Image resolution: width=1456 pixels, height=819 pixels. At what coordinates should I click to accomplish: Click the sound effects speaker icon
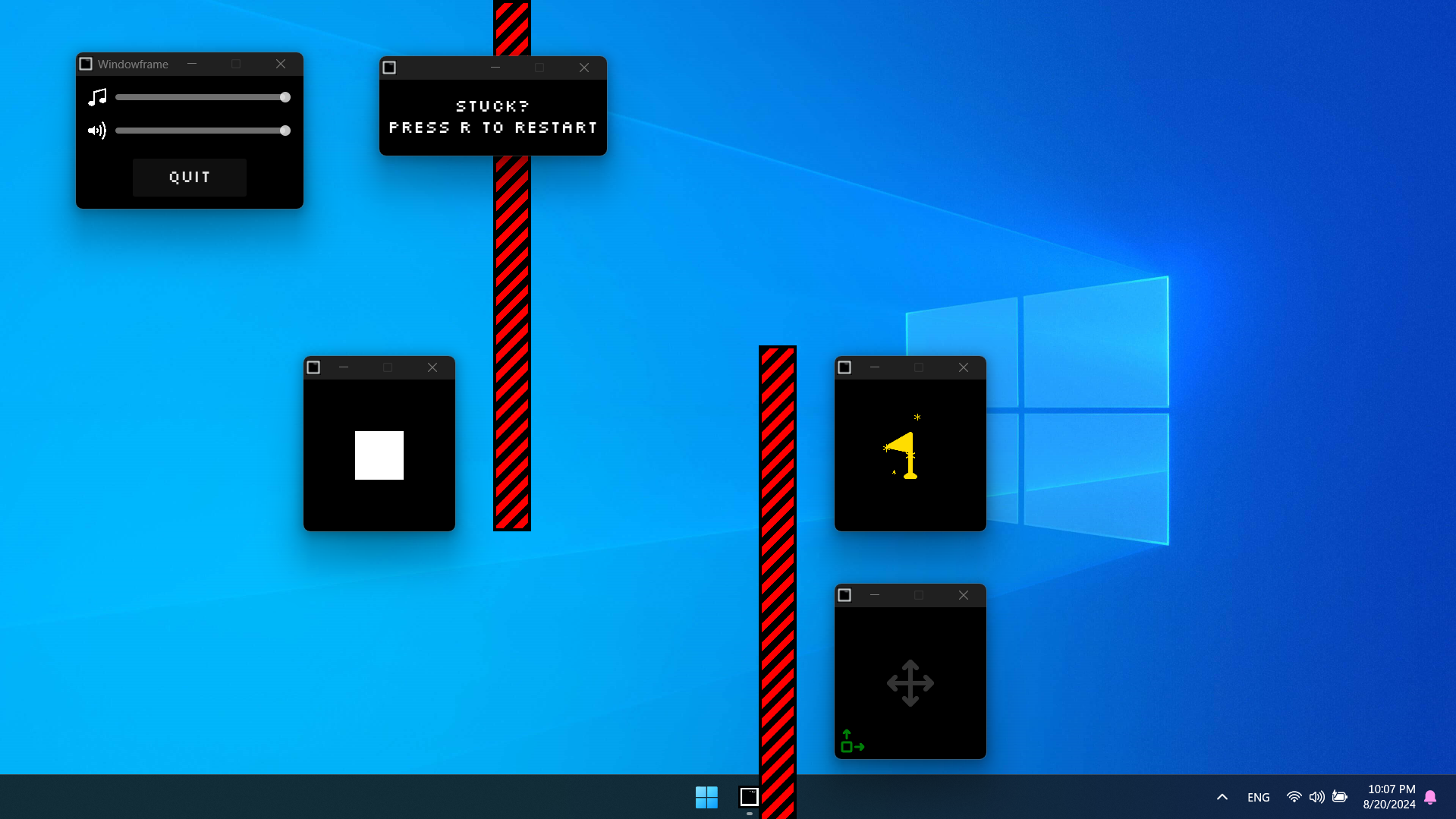click(97, 131)
